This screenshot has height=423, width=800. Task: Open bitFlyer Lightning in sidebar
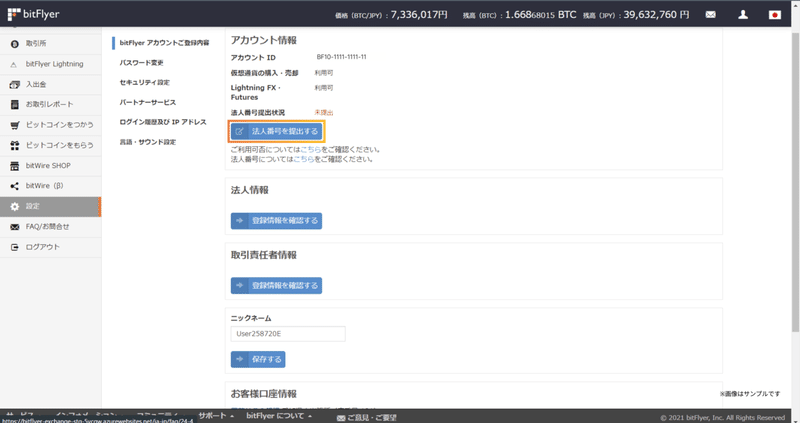(x=51, y=64)
